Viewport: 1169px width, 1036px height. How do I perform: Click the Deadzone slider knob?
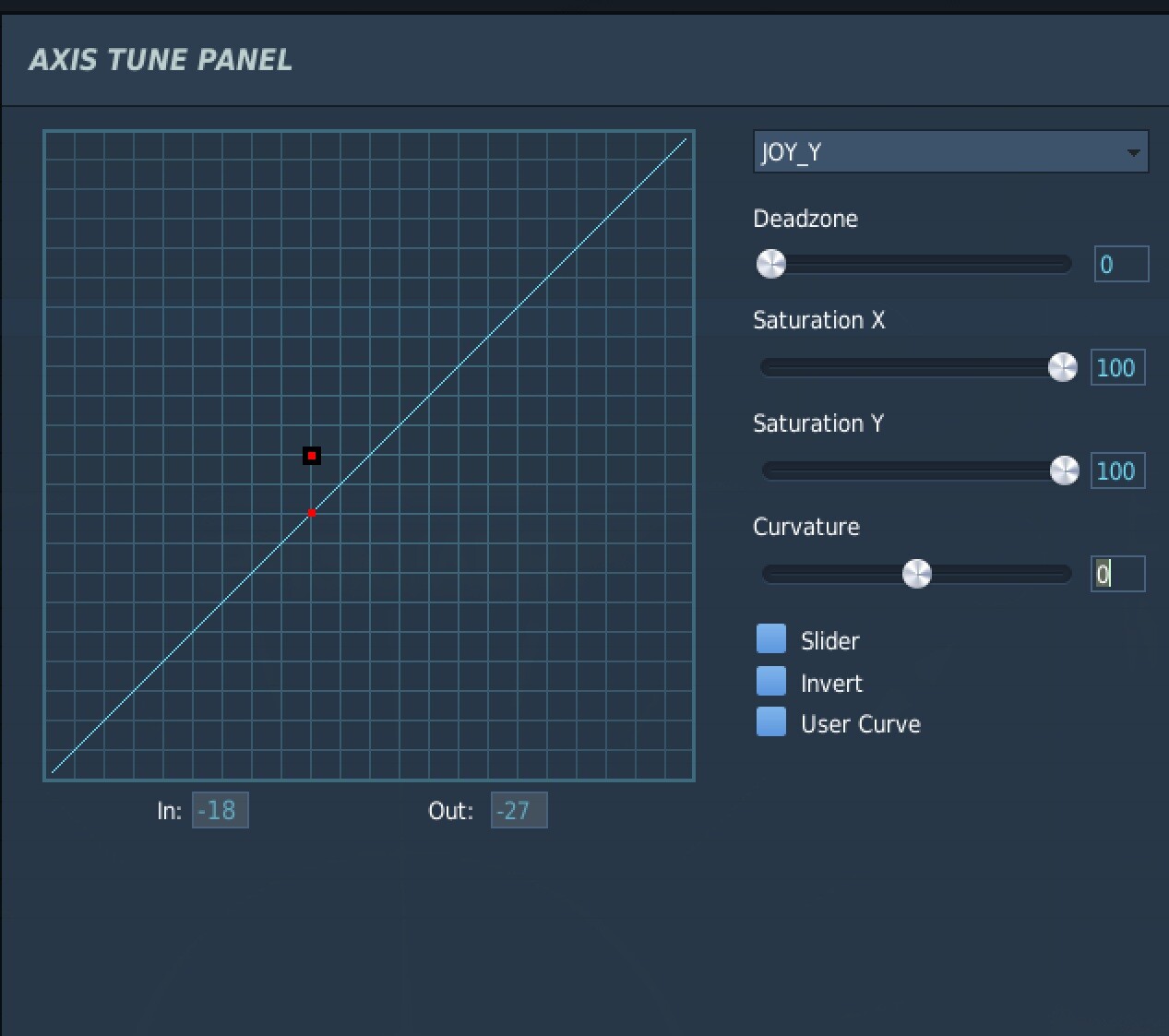pyautogui.click(x=771, y=264)
